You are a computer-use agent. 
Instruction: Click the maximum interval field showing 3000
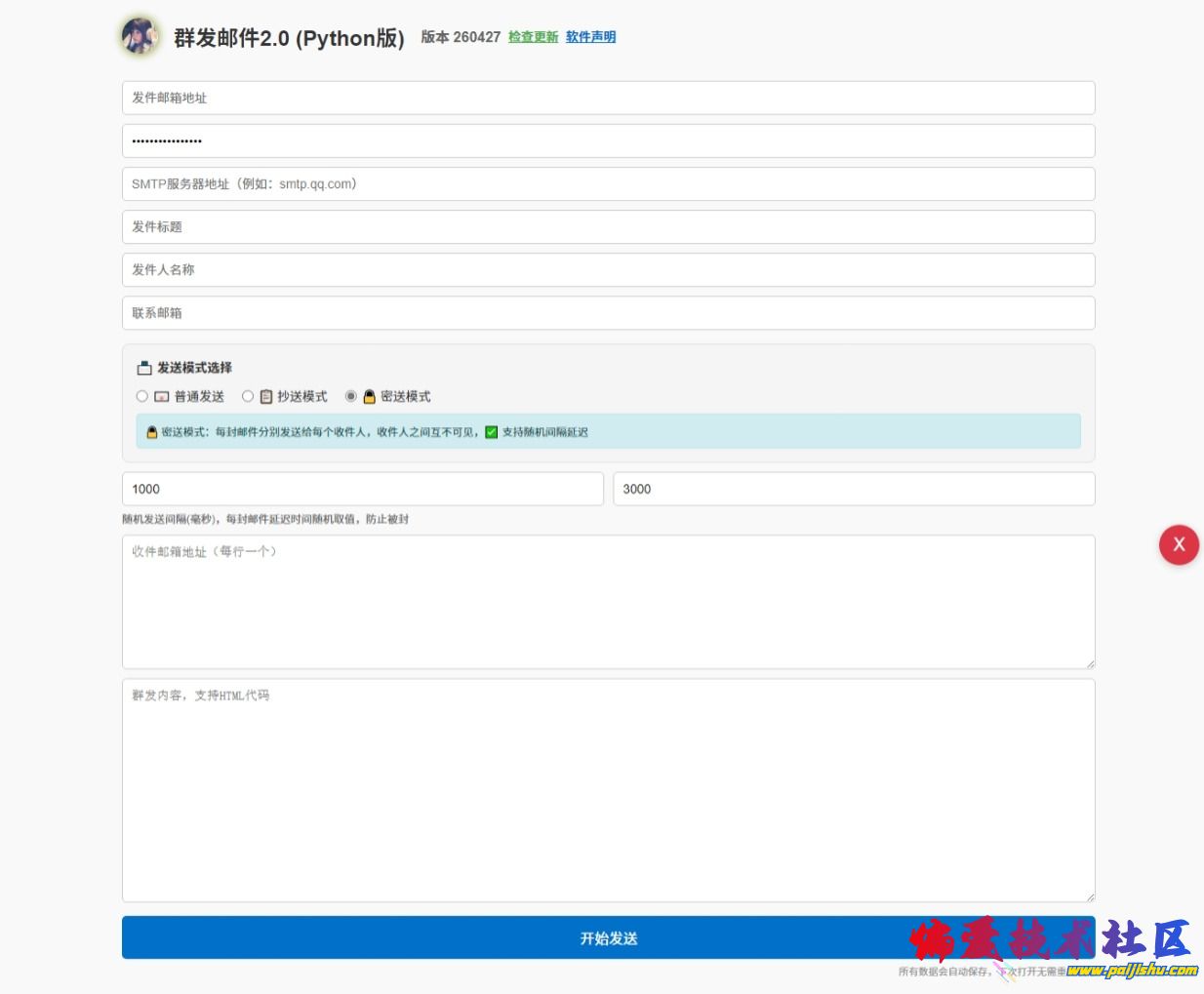853,489
